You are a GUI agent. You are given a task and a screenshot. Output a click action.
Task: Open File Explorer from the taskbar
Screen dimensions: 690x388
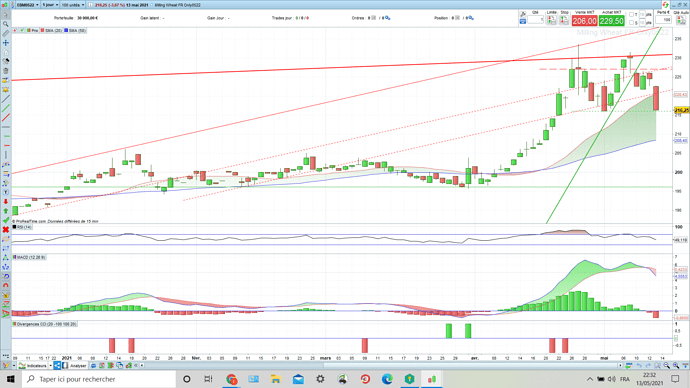(276, 379)
